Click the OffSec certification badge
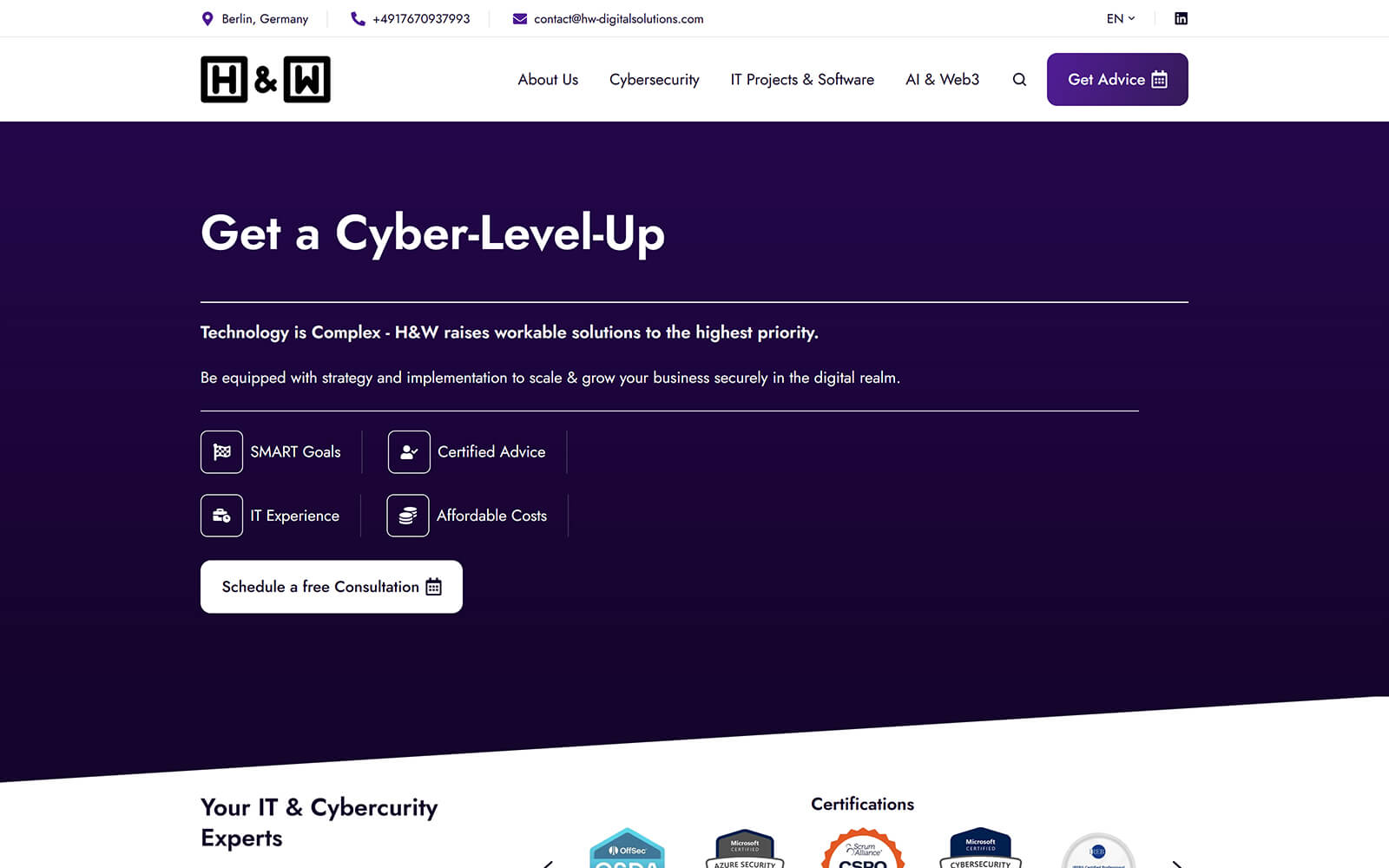The image size is (1389, 868). pos(627,851)
